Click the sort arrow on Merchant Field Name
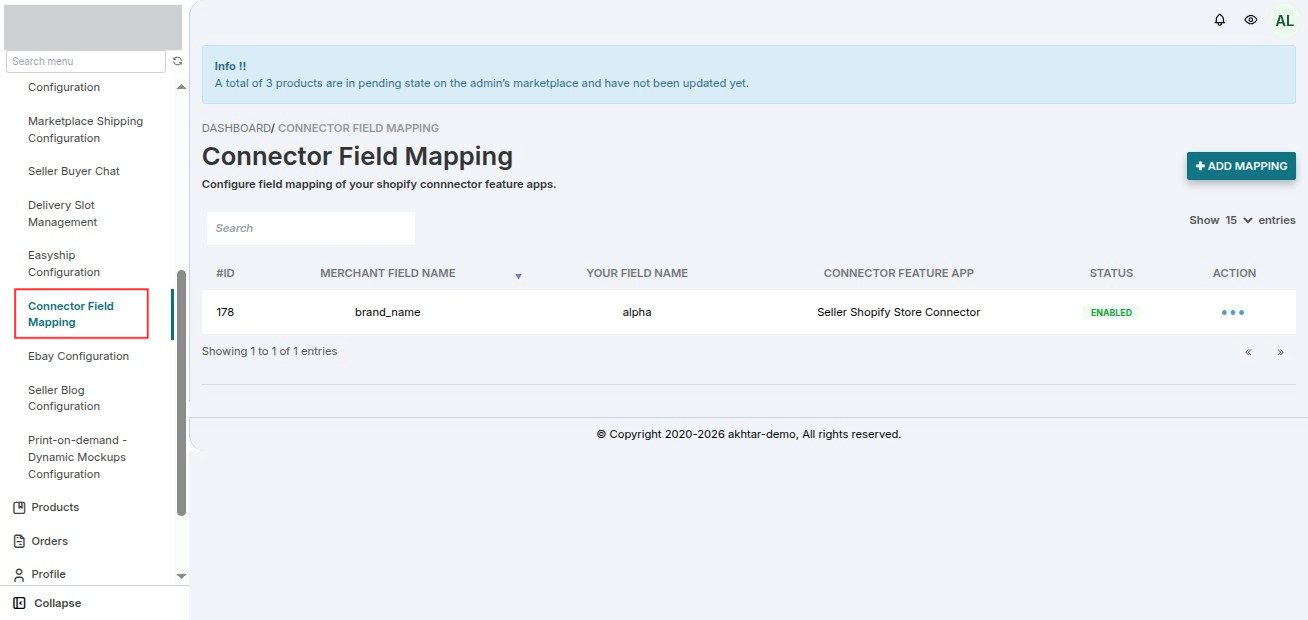The height and width of the screenshot is (620, 1308). coord(518,276)
